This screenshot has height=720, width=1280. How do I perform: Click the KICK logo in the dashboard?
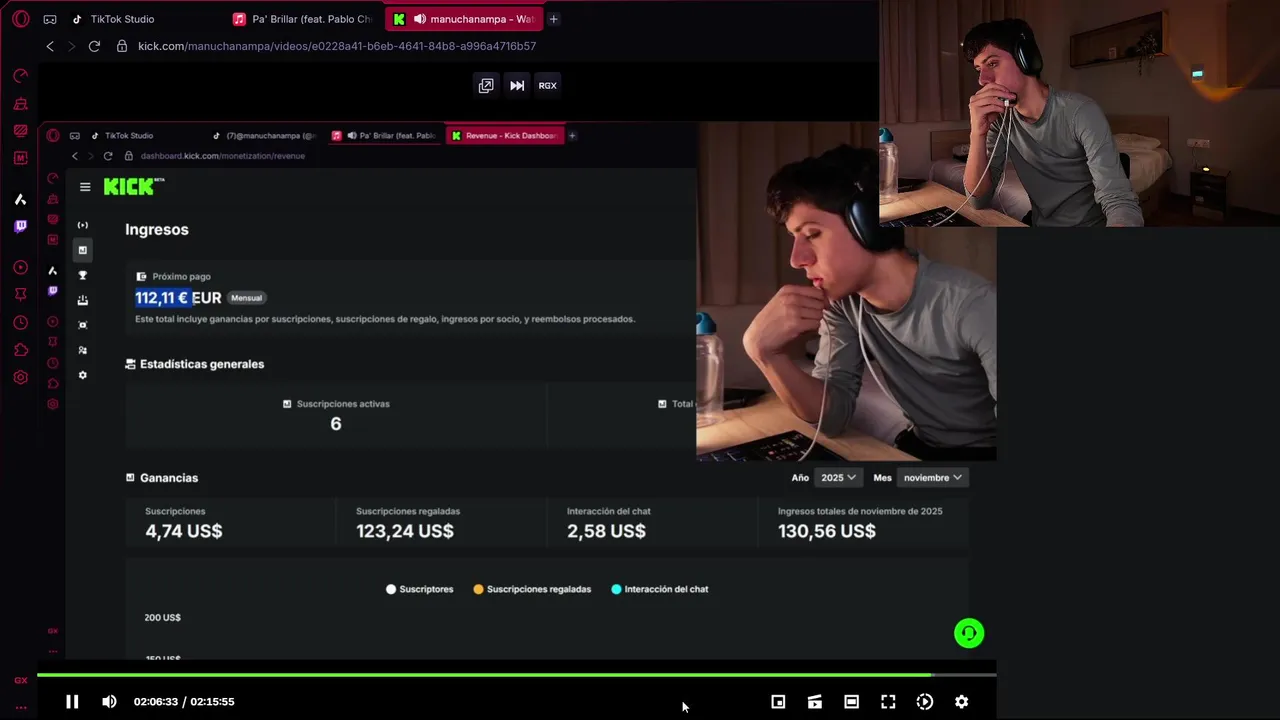pyautogui.click(x=133, y=186)
